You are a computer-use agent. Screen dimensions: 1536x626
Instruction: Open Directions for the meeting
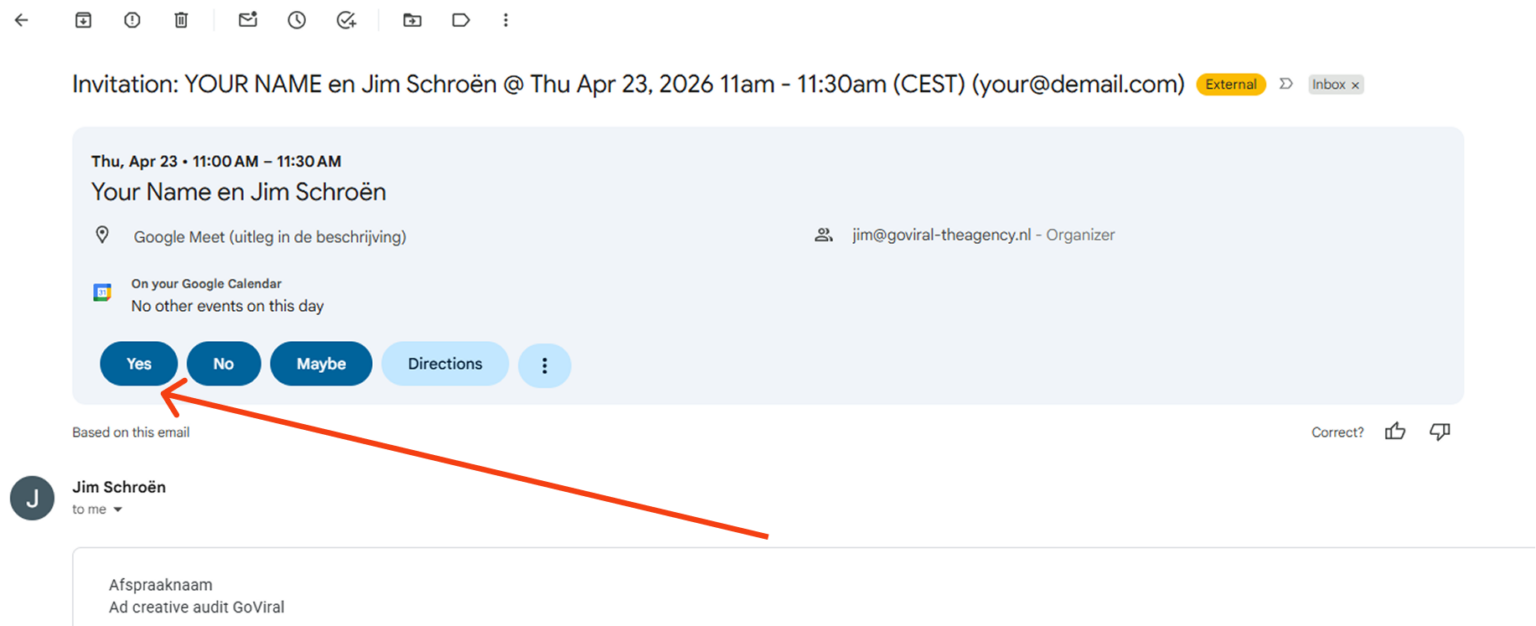coord(445,364)
